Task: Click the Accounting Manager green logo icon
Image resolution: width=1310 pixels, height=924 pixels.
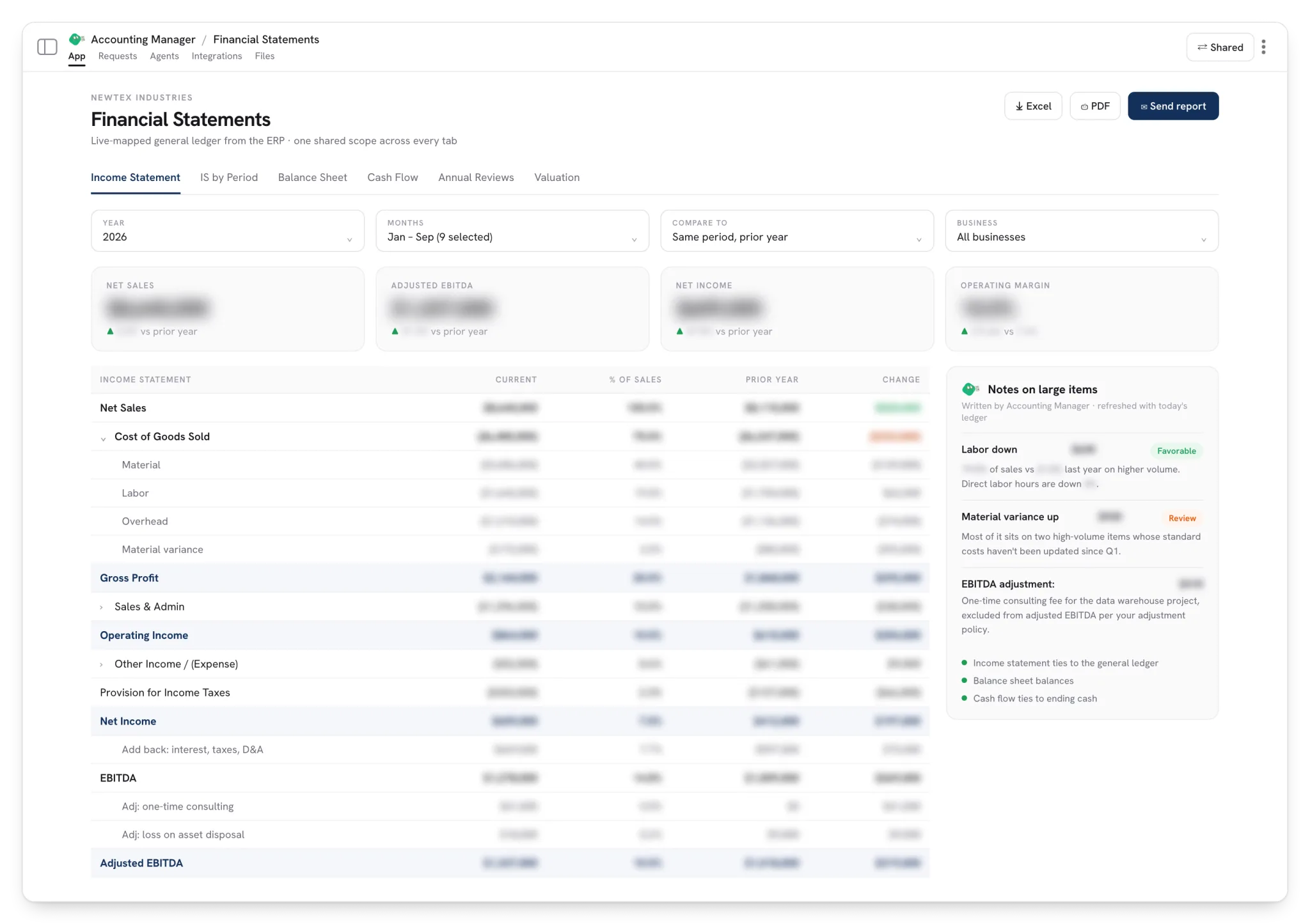Action: 76,39
